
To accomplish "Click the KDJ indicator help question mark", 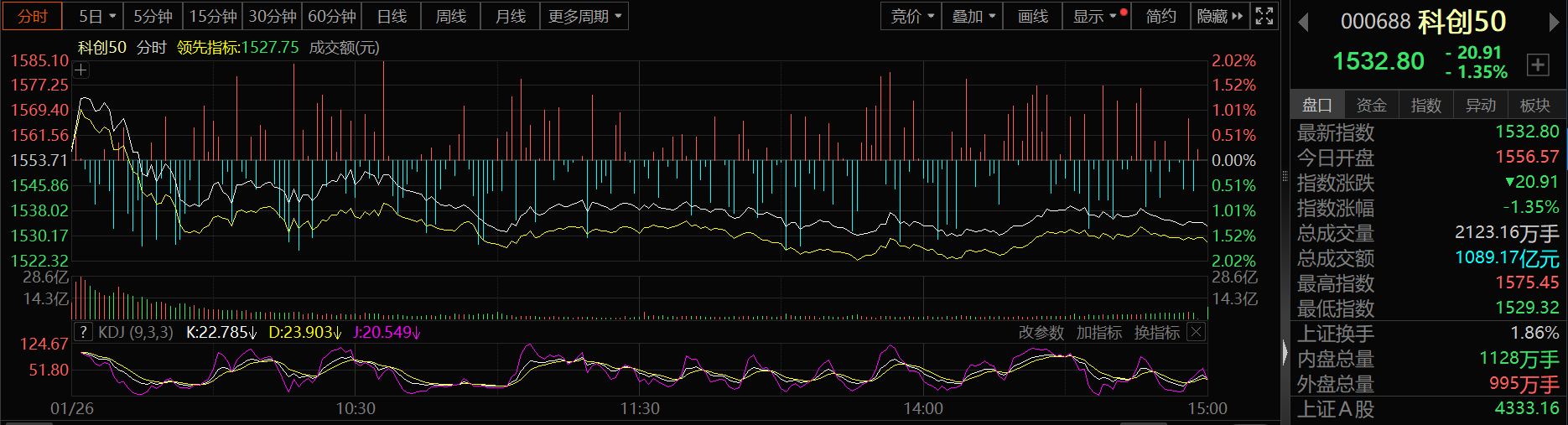I will point(83,332).
